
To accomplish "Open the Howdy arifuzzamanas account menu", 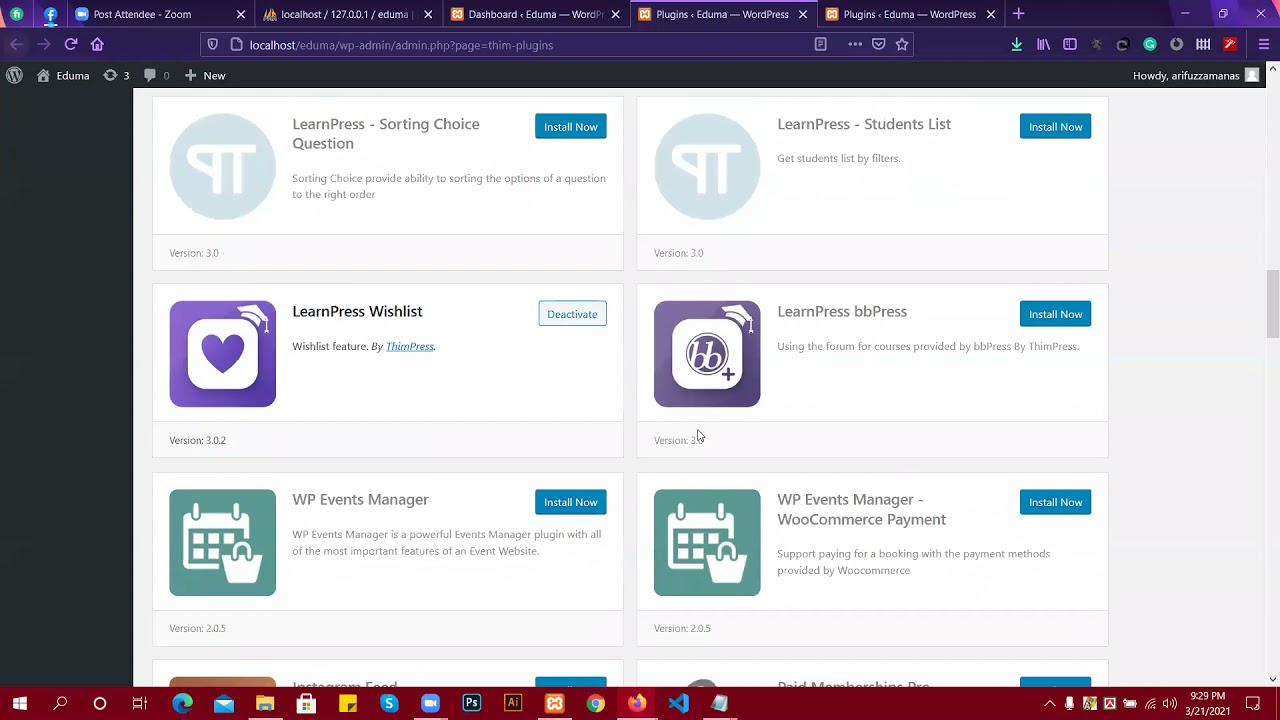I will click(1196, 75).
